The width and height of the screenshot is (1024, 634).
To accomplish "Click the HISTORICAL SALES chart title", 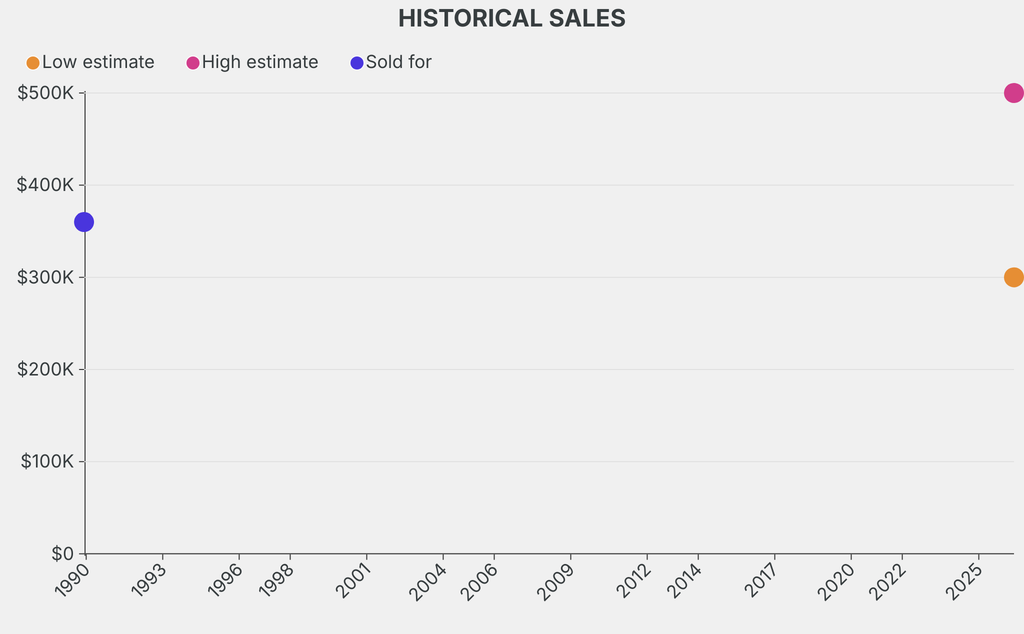I will coord(512,18).
